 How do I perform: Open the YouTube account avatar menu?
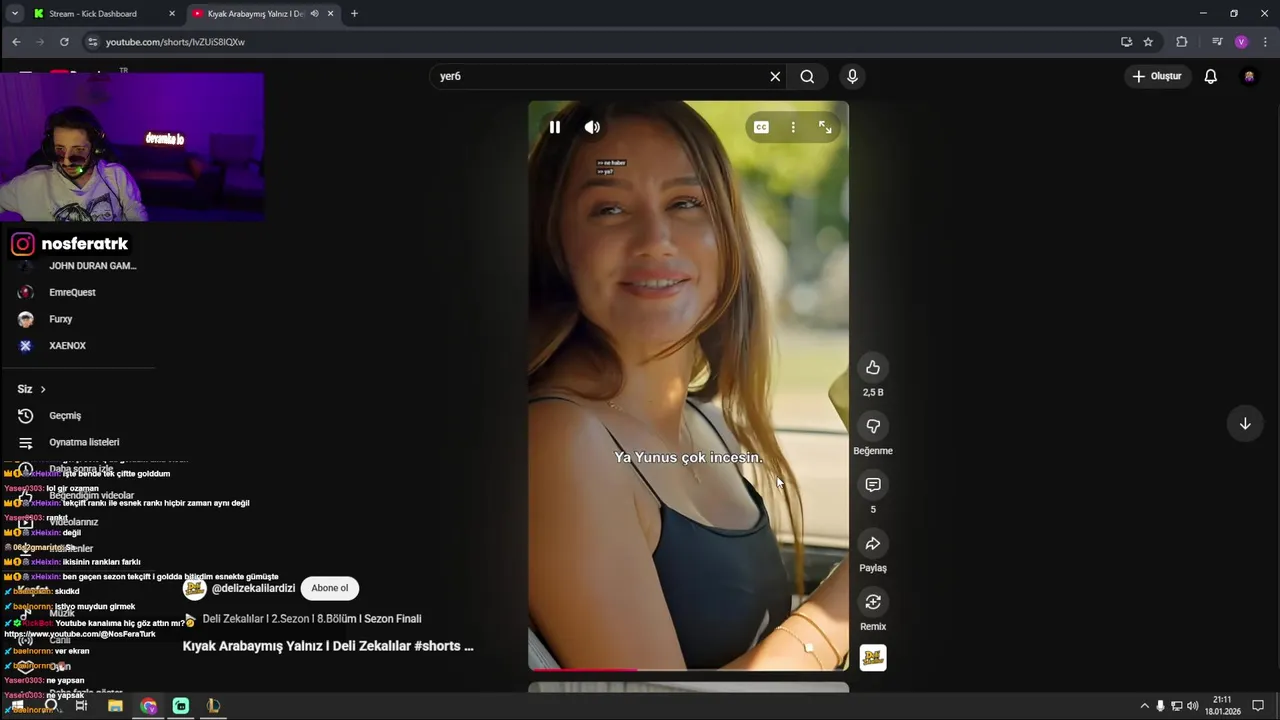coord(1249,76)
